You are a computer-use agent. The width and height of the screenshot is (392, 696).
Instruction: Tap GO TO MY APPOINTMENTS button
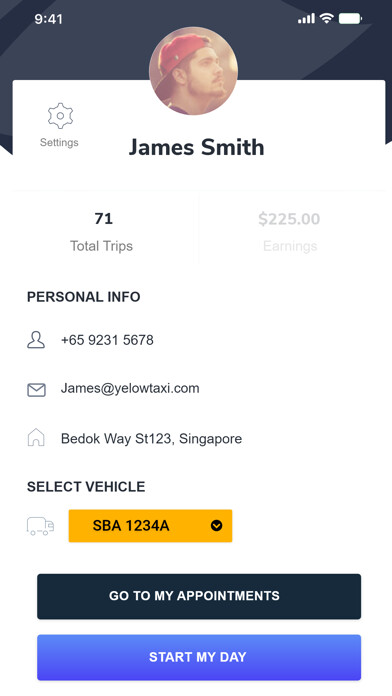(x=199, y=596)
